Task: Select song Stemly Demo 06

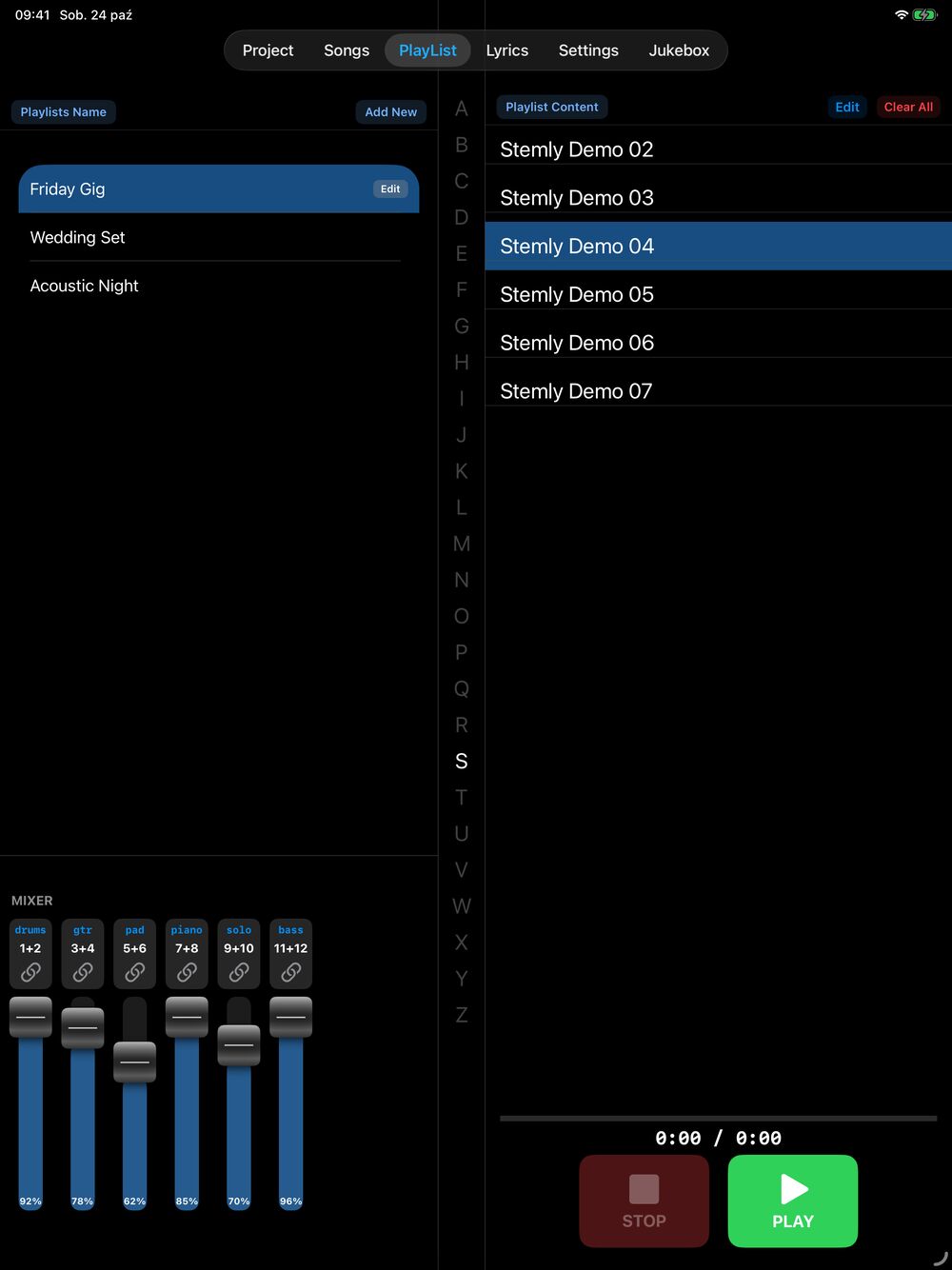Action: pyautogui.click(x=719, y=343)
